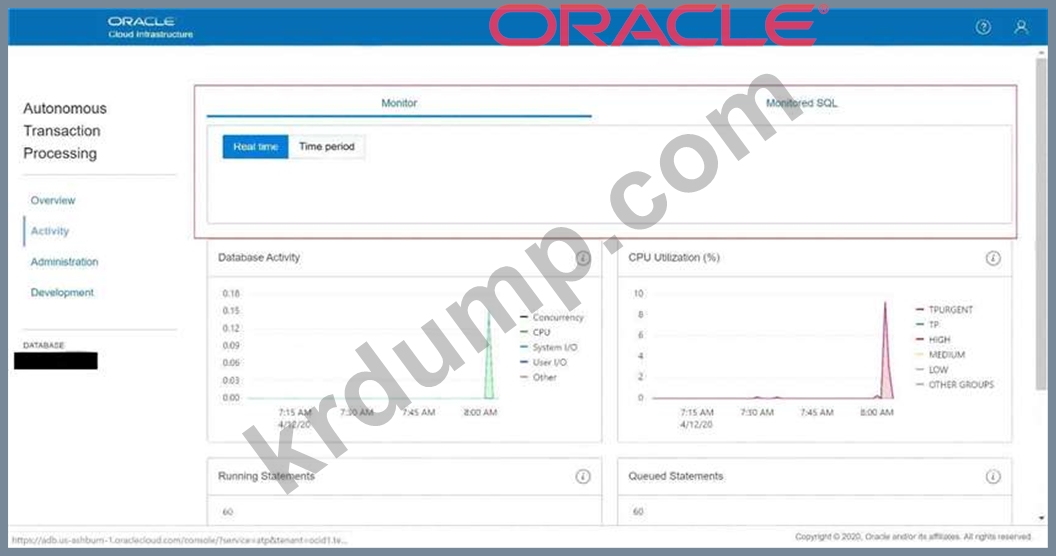
Task: Click the scrollbar down arrow
Action: [1042, 518]
